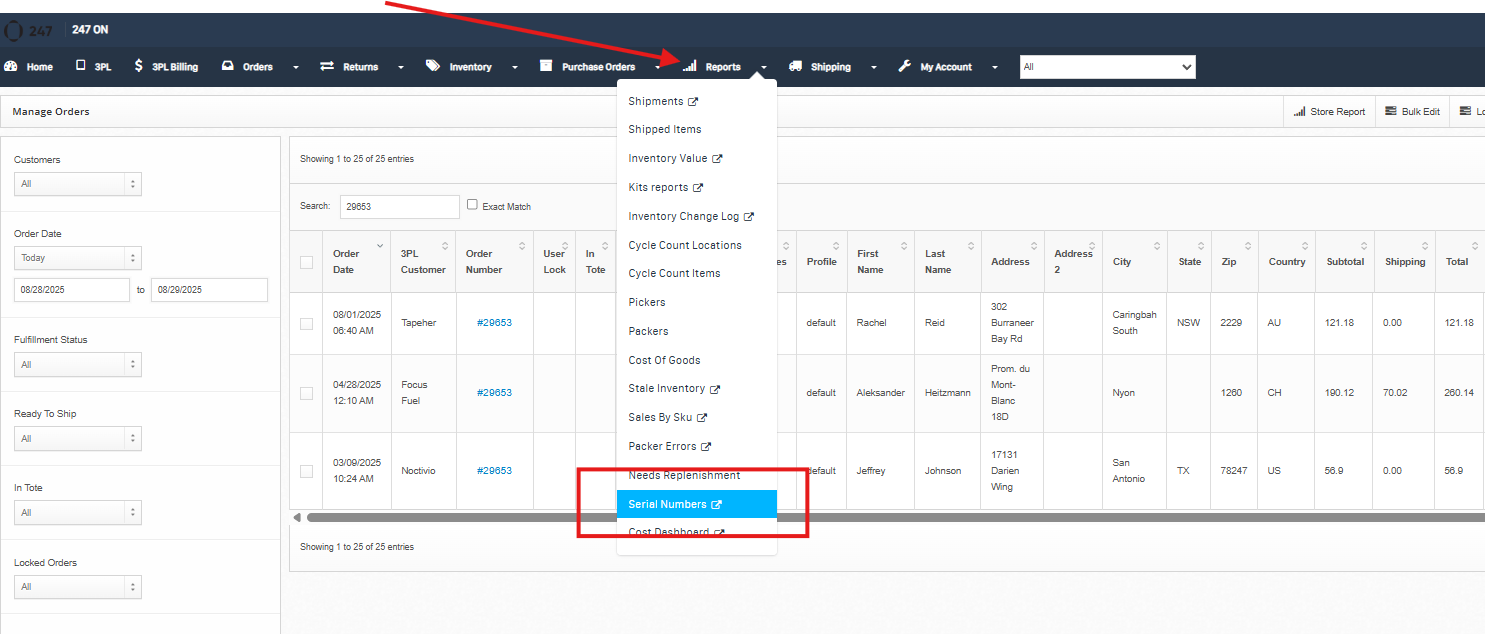
Task: Open the top bar All selector
Action: (1107, 67)
